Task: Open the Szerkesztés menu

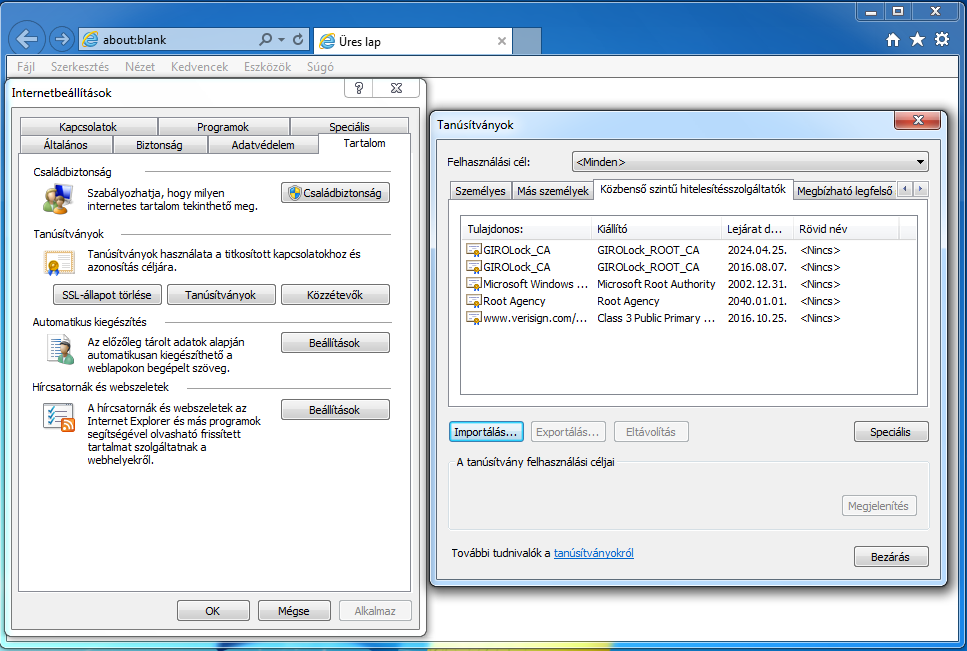Action: [80, 67]
